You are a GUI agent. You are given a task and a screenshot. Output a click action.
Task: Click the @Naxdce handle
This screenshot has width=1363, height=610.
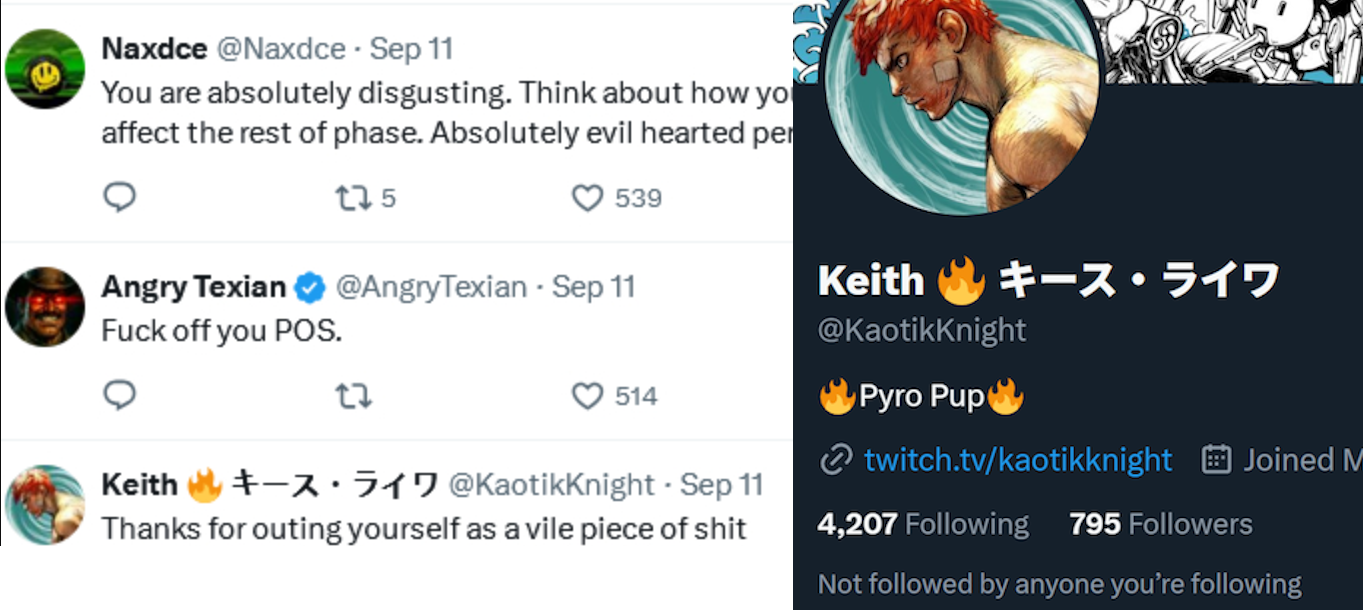(281, 49)
